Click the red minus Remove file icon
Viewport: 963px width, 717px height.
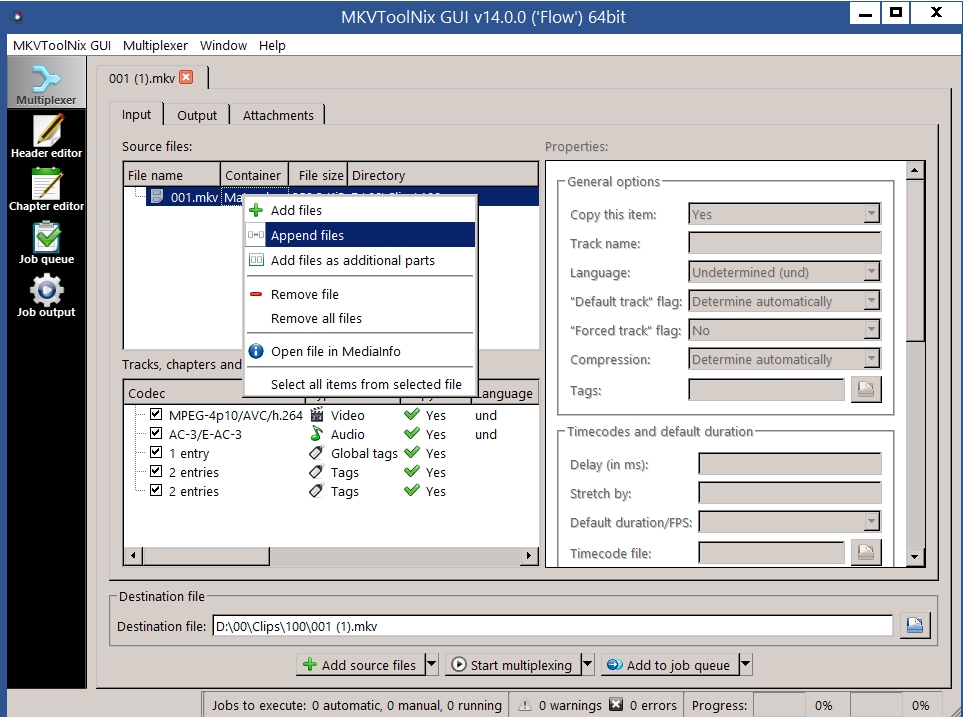click(x=256, y=294)
